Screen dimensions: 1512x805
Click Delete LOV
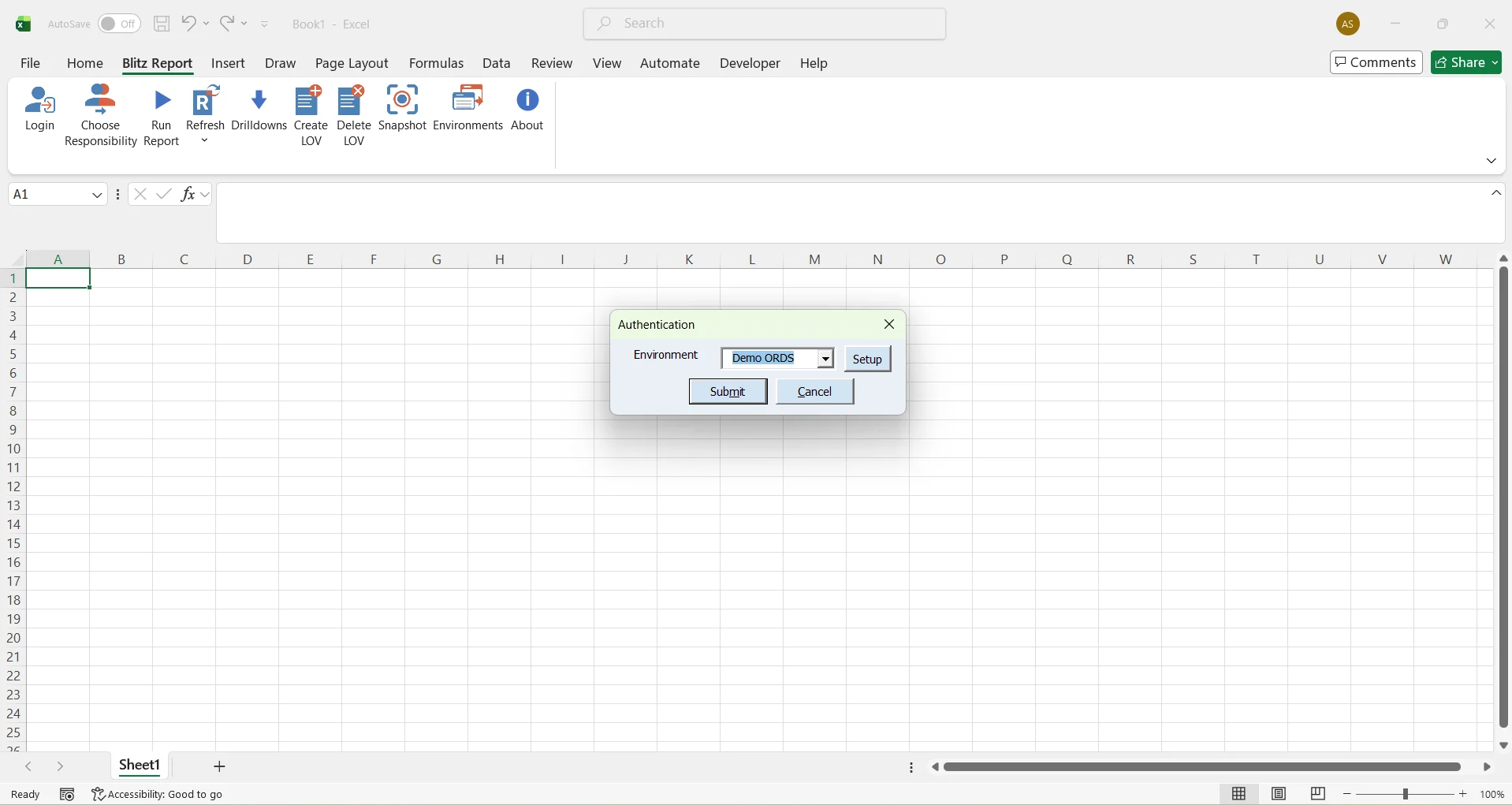point(354,117)
